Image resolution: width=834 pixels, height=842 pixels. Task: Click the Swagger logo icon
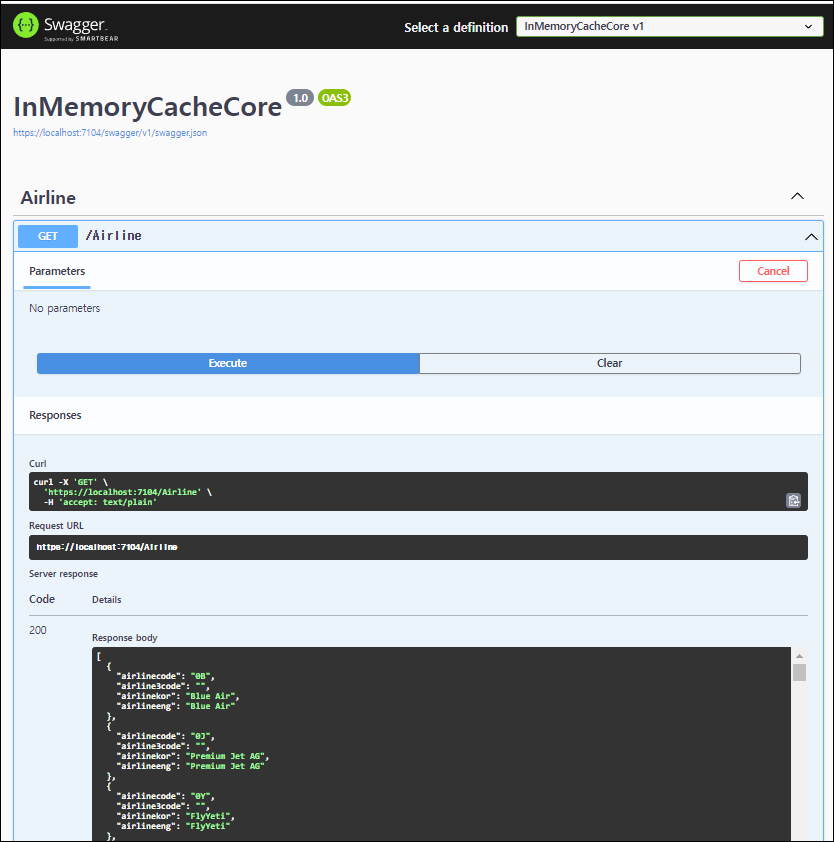coord(25,25)
